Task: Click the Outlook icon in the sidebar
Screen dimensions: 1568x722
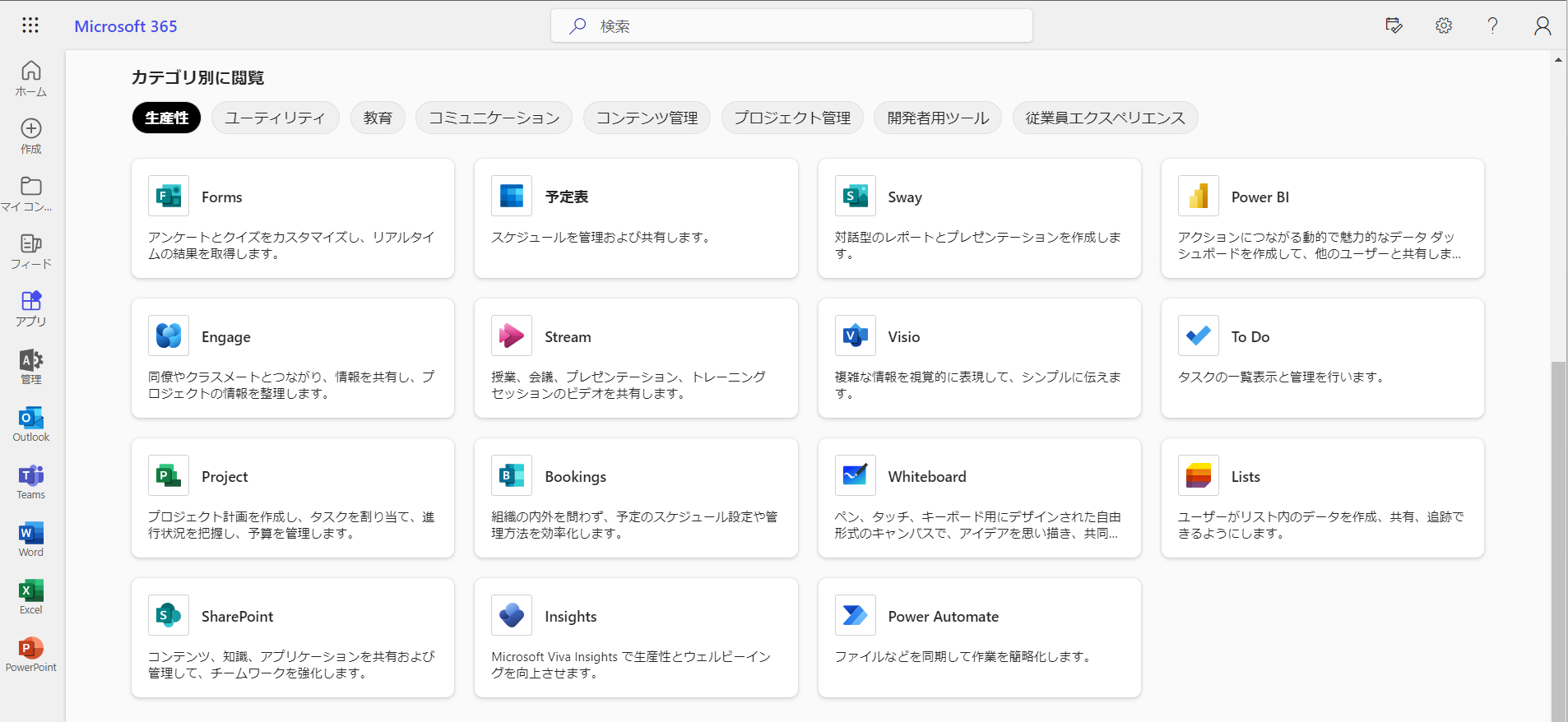Action: (31, 423)
